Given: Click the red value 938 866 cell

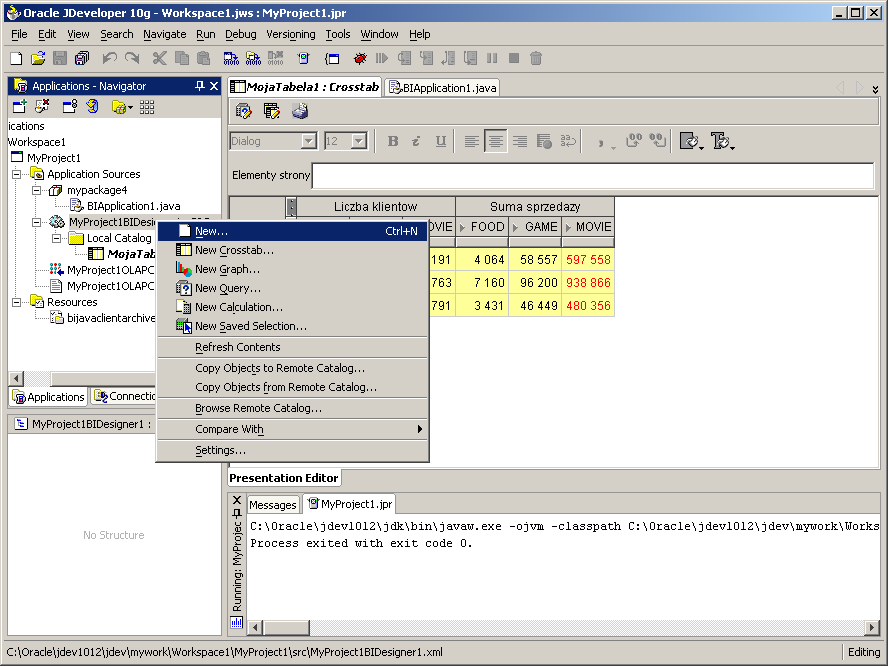Looking at the screenshot, I should point(588,283).
